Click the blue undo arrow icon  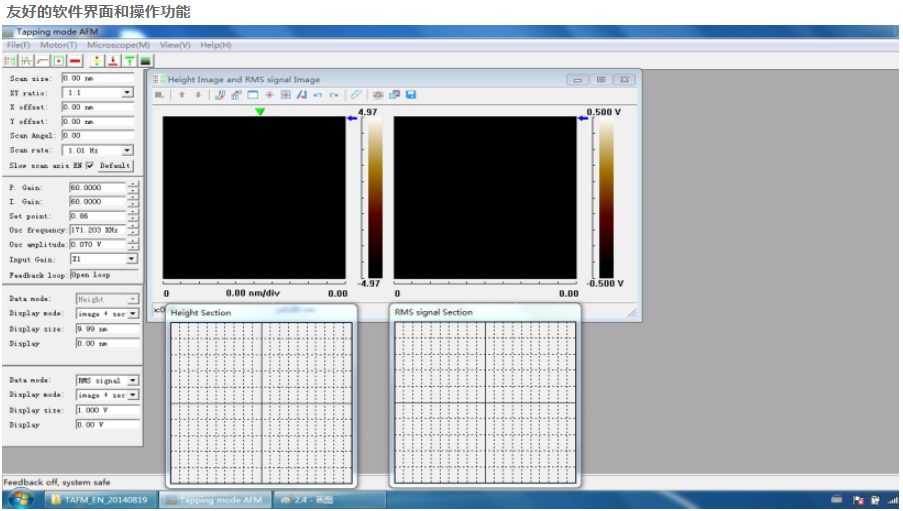click(x=317, y=95)
